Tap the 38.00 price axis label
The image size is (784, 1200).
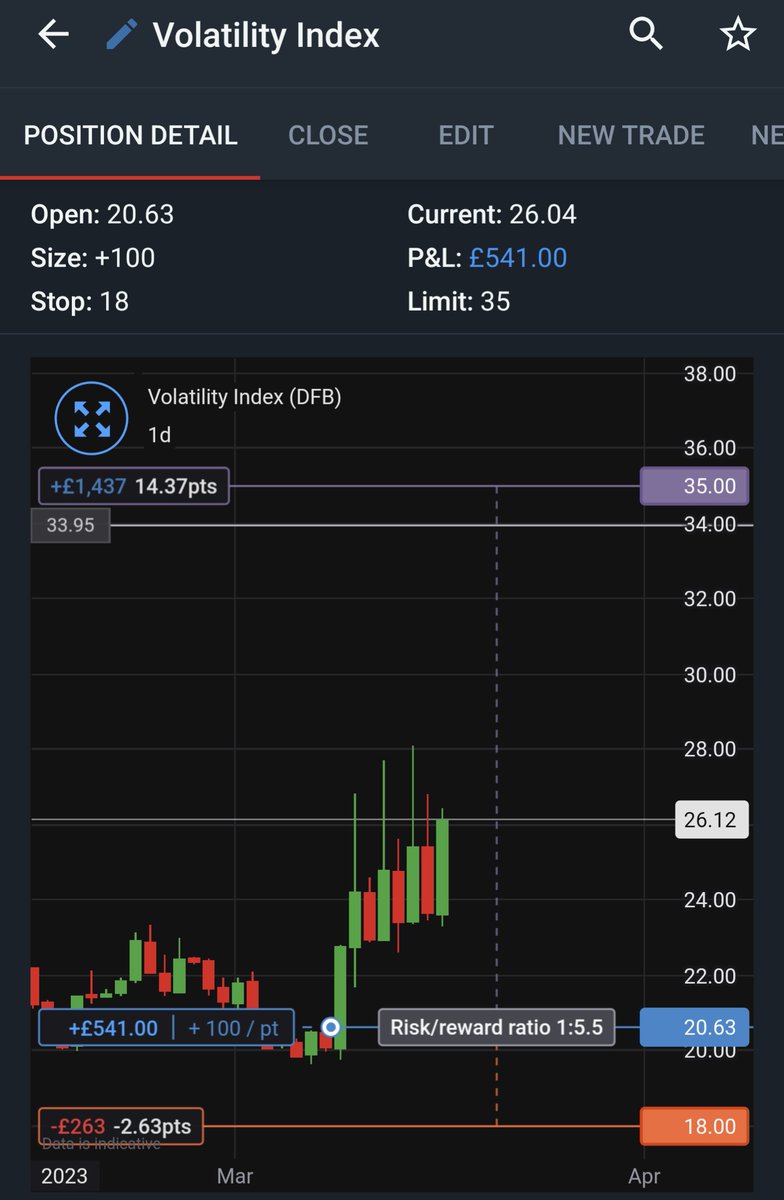tap(709, 374)
